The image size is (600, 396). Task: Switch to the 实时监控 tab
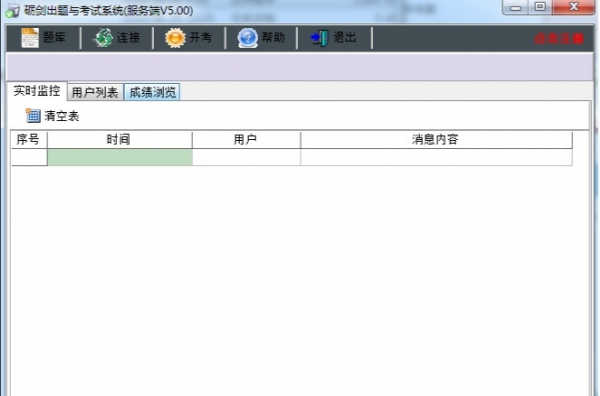click(x=37, y=91)
